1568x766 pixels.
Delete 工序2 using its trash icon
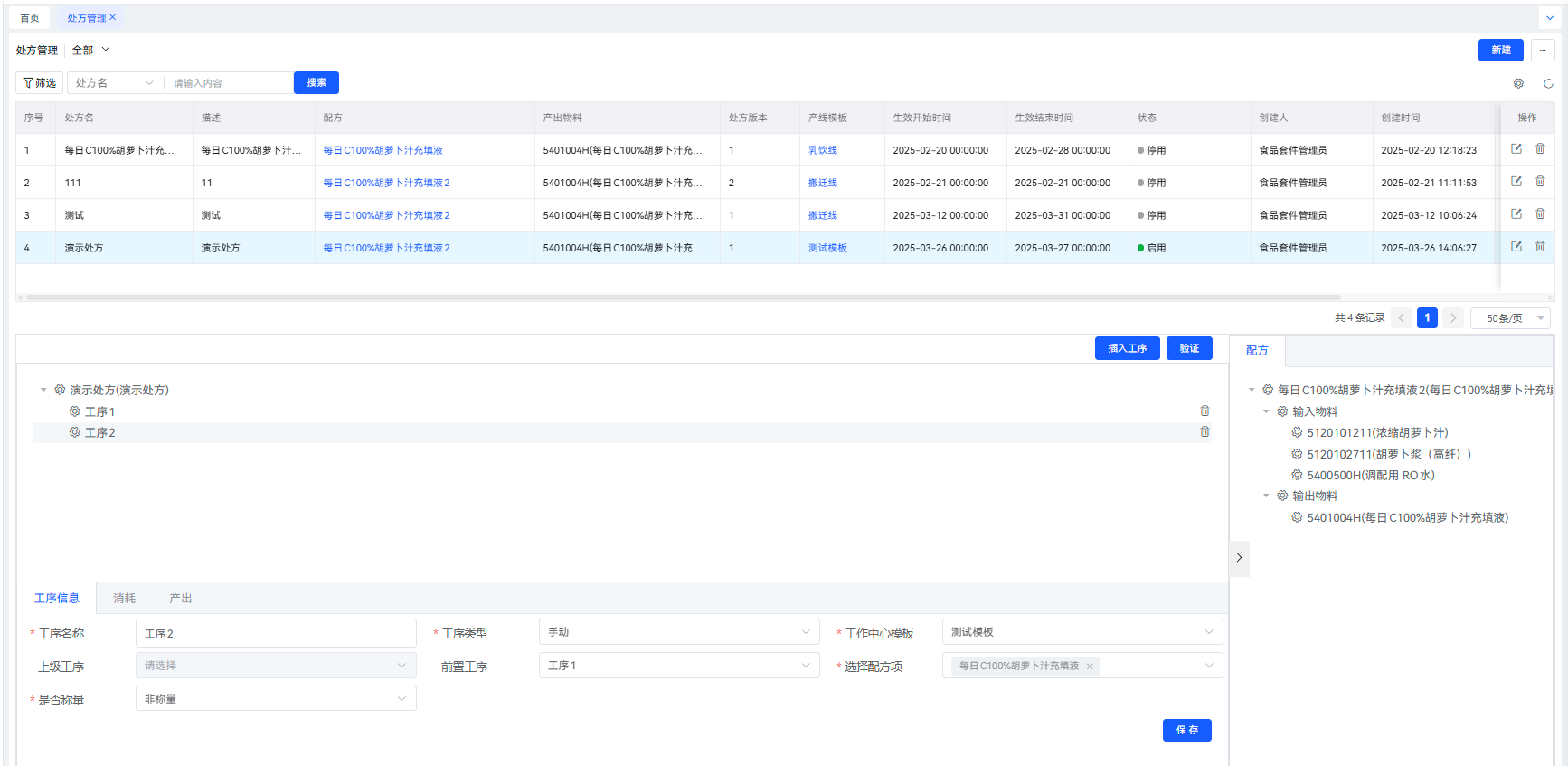tap(1204, 432)
